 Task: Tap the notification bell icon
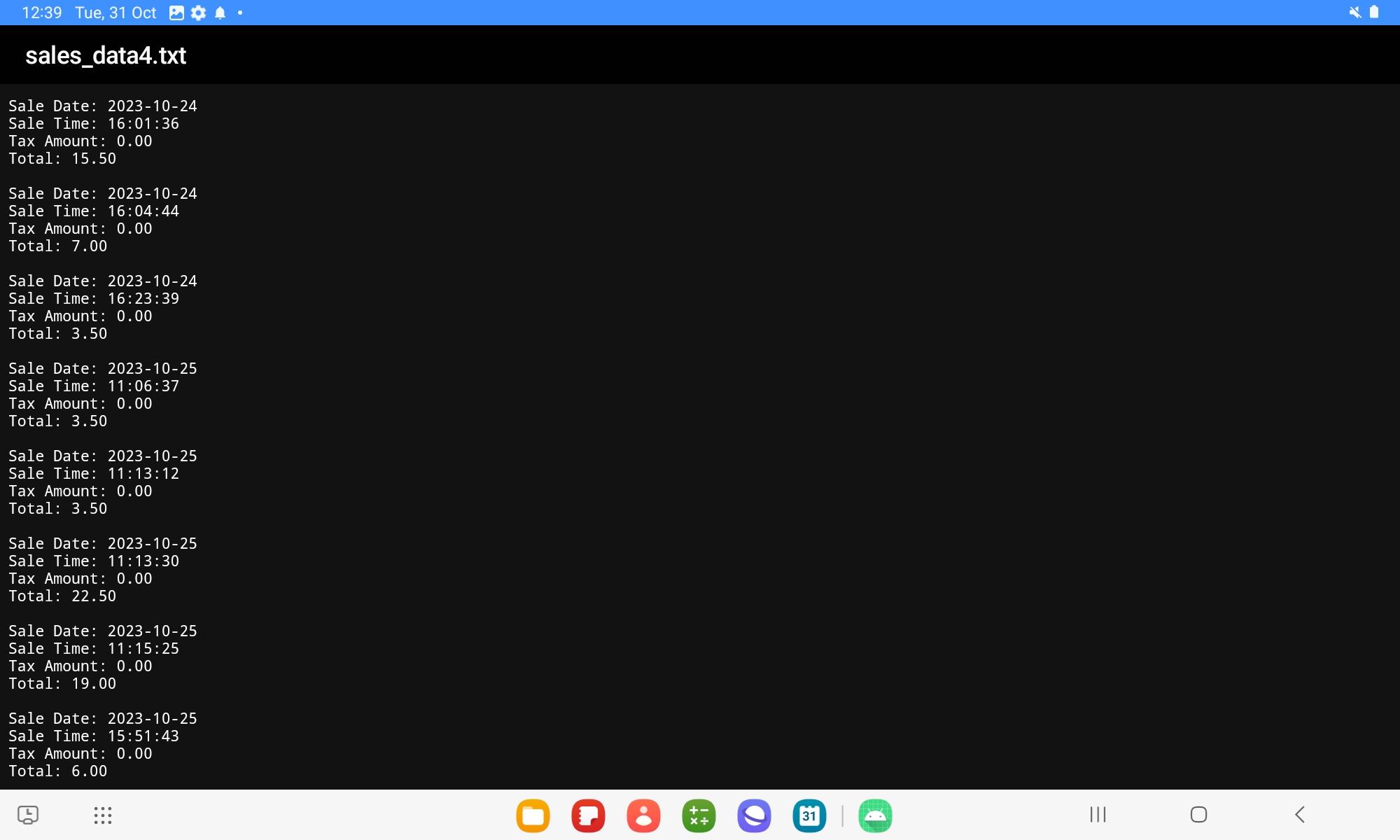pos(220,13)
